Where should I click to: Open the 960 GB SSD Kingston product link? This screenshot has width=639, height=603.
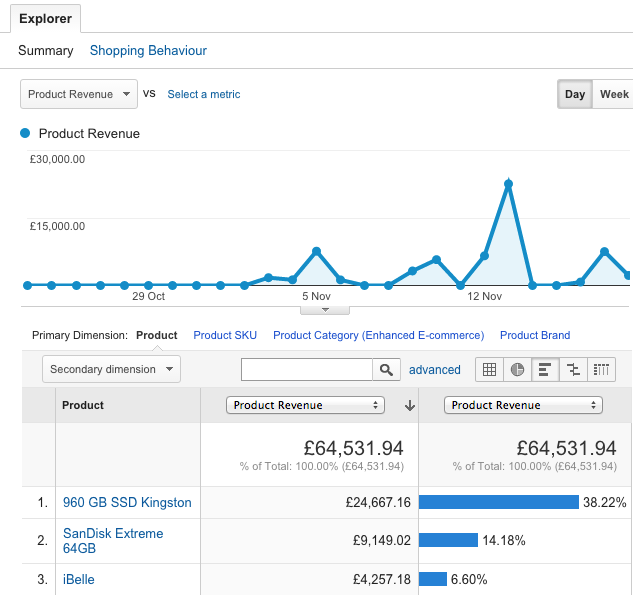tap(127, 503)
